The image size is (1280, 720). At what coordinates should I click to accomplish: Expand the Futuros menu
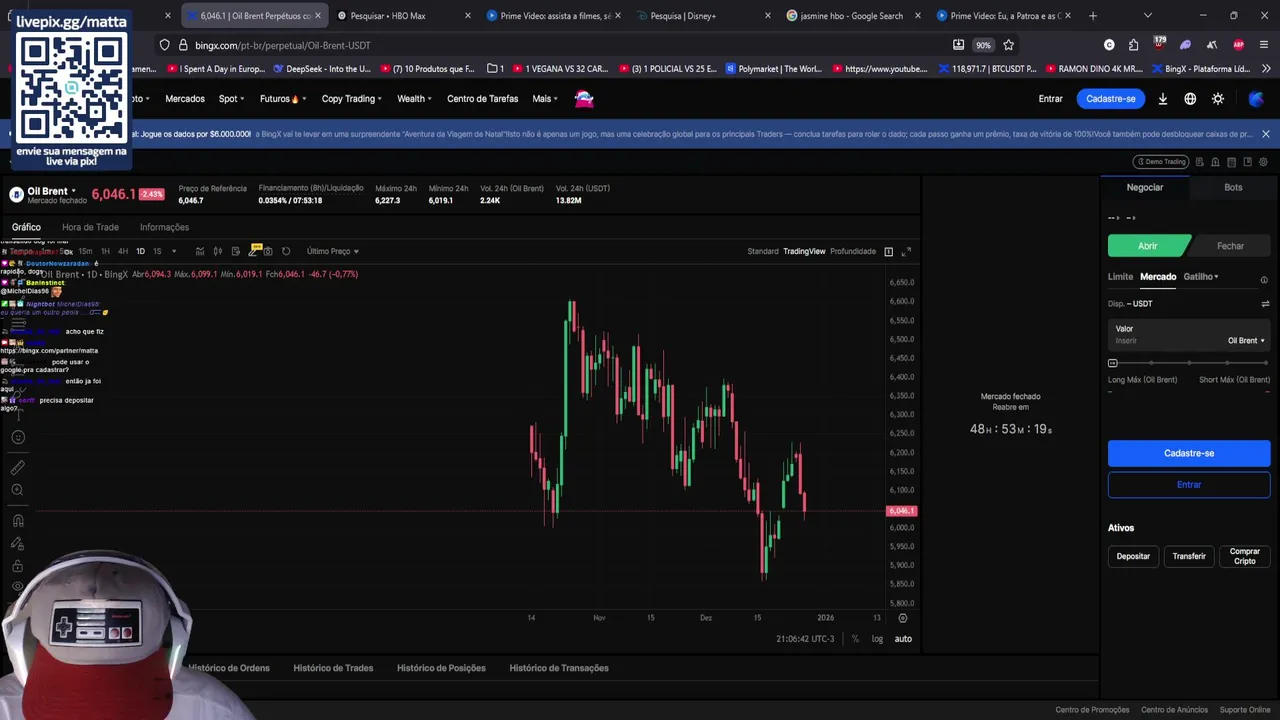click(x=283, y=99)
